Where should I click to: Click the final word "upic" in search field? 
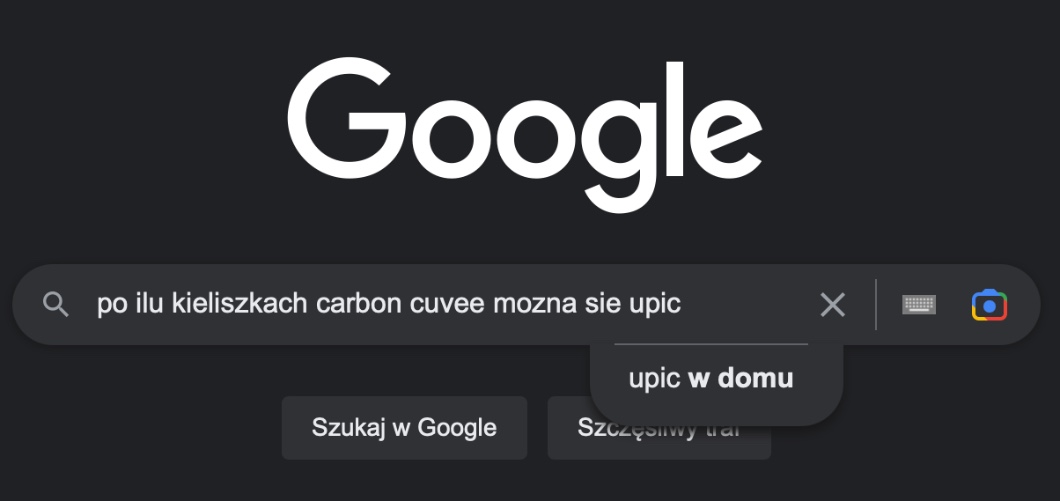point(655,304)
